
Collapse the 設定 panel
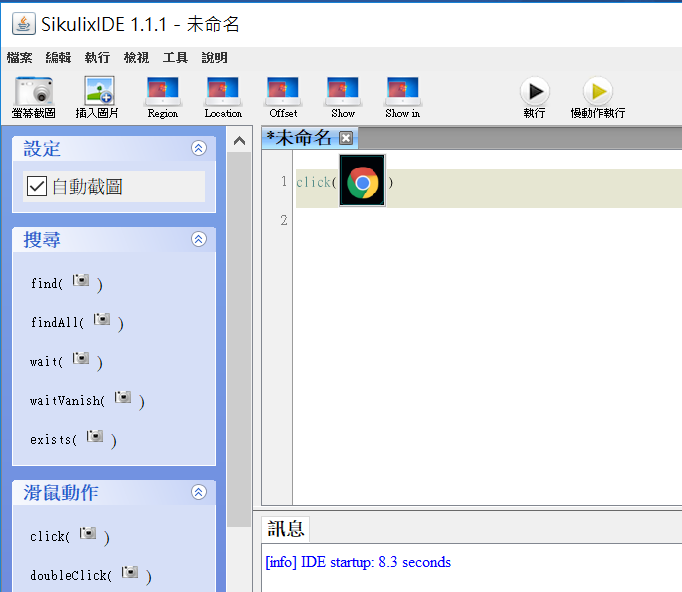pos(199,148)
